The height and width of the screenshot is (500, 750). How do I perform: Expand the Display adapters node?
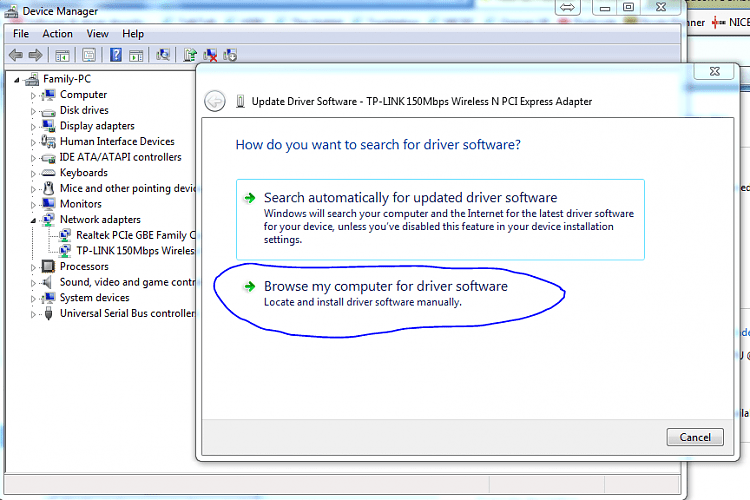pos(33,127)
